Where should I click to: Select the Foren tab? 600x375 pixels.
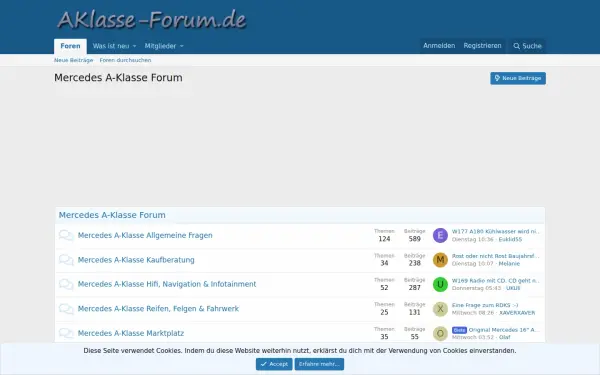[70, 46]
